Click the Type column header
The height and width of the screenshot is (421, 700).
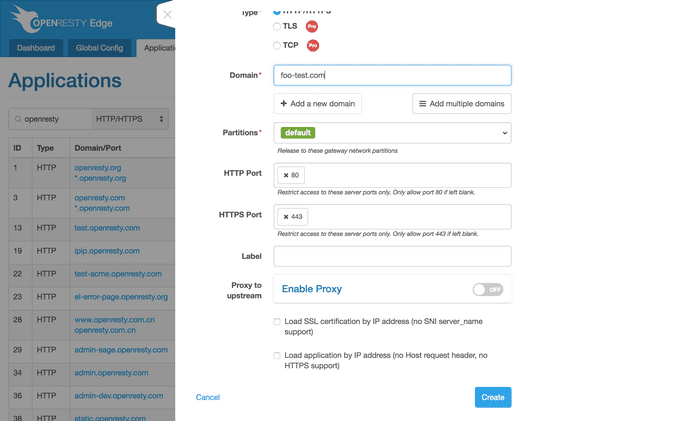45,148
